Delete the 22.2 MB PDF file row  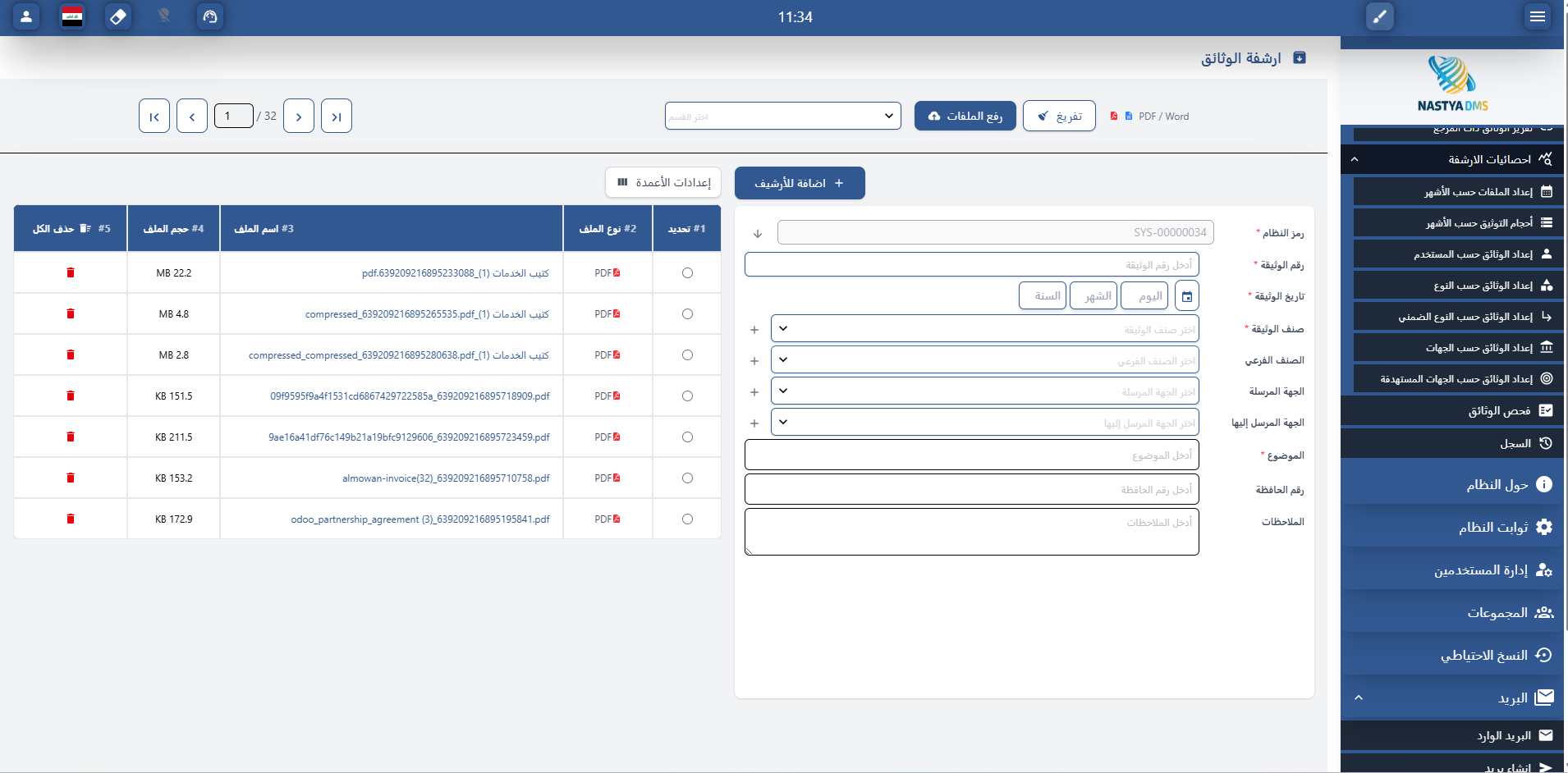coord(71,272)
